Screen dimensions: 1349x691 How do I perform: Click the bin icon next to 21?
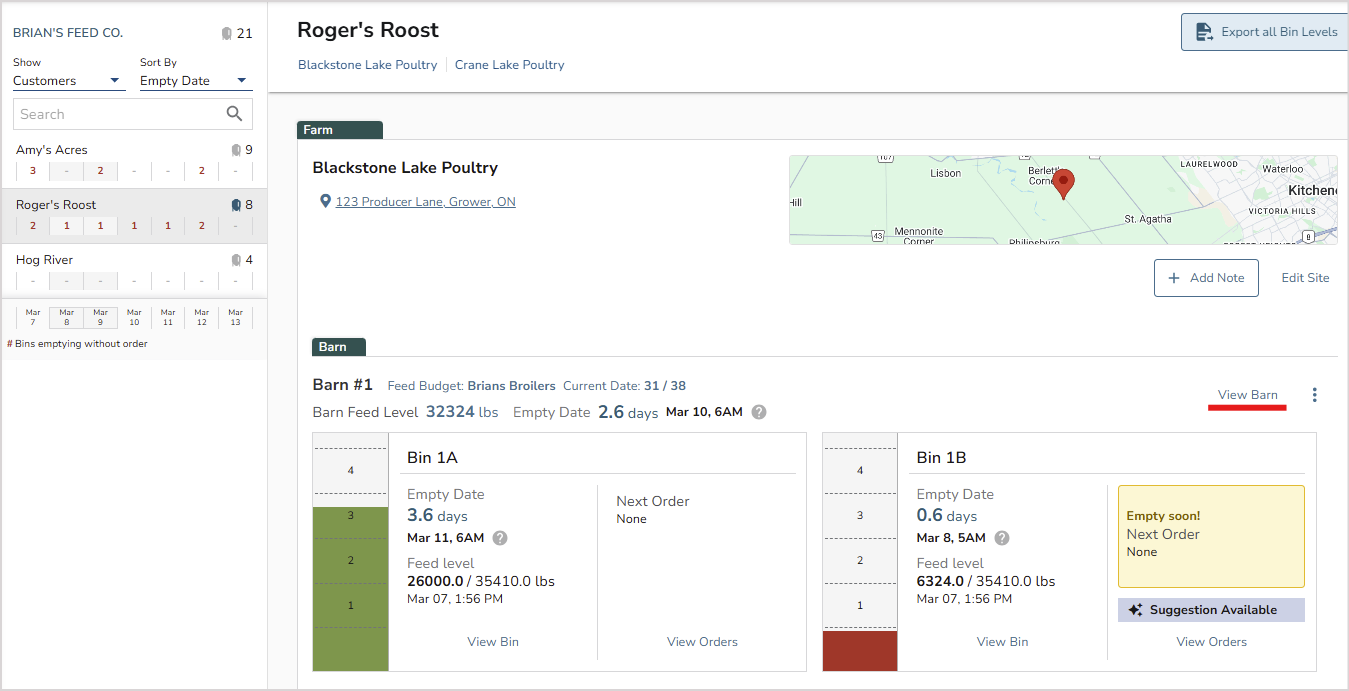tap(226, 34)
